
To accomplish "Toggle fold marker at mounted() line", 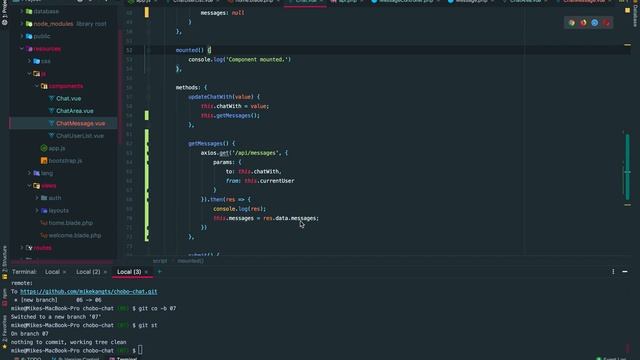I will tap(148, 50).
